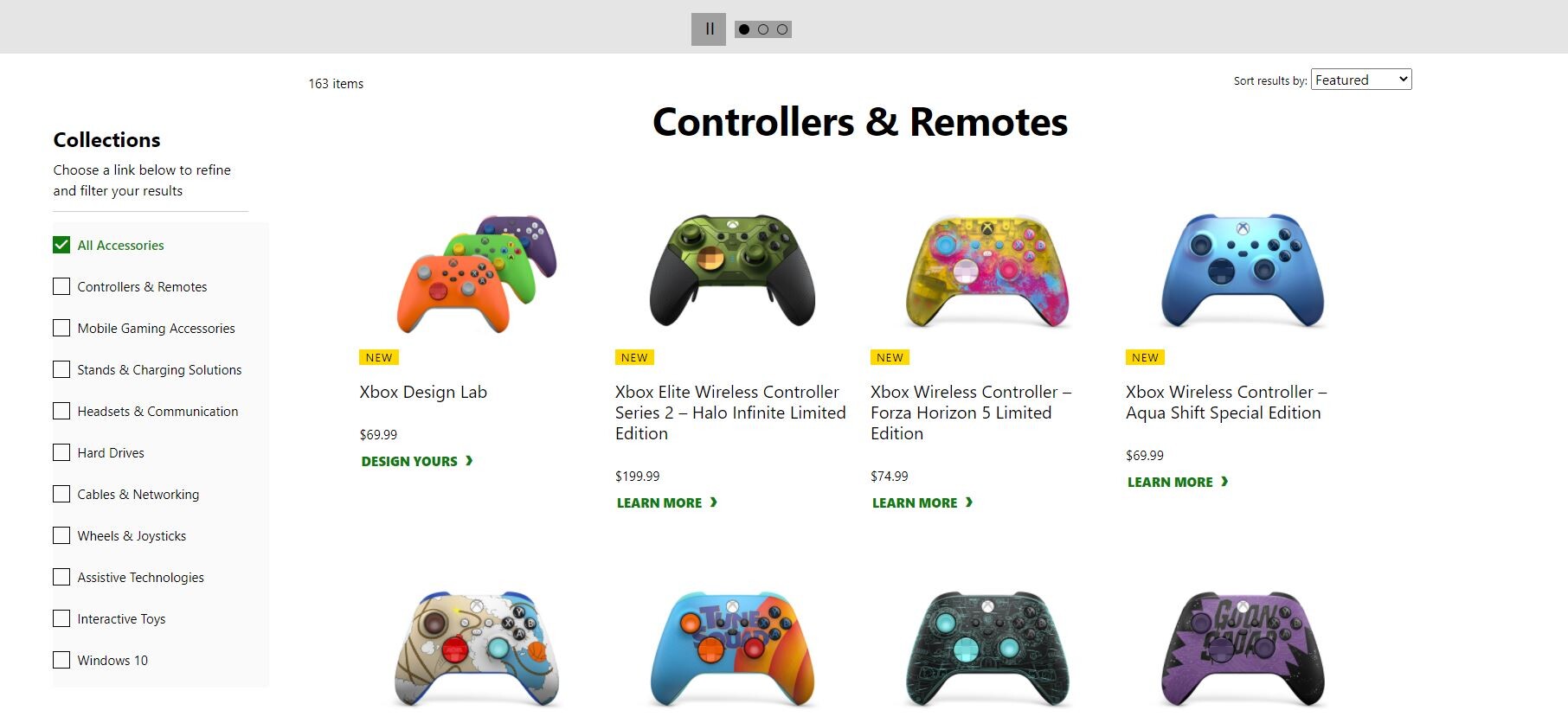Select the third carousel slide dot

coord(782,29)
